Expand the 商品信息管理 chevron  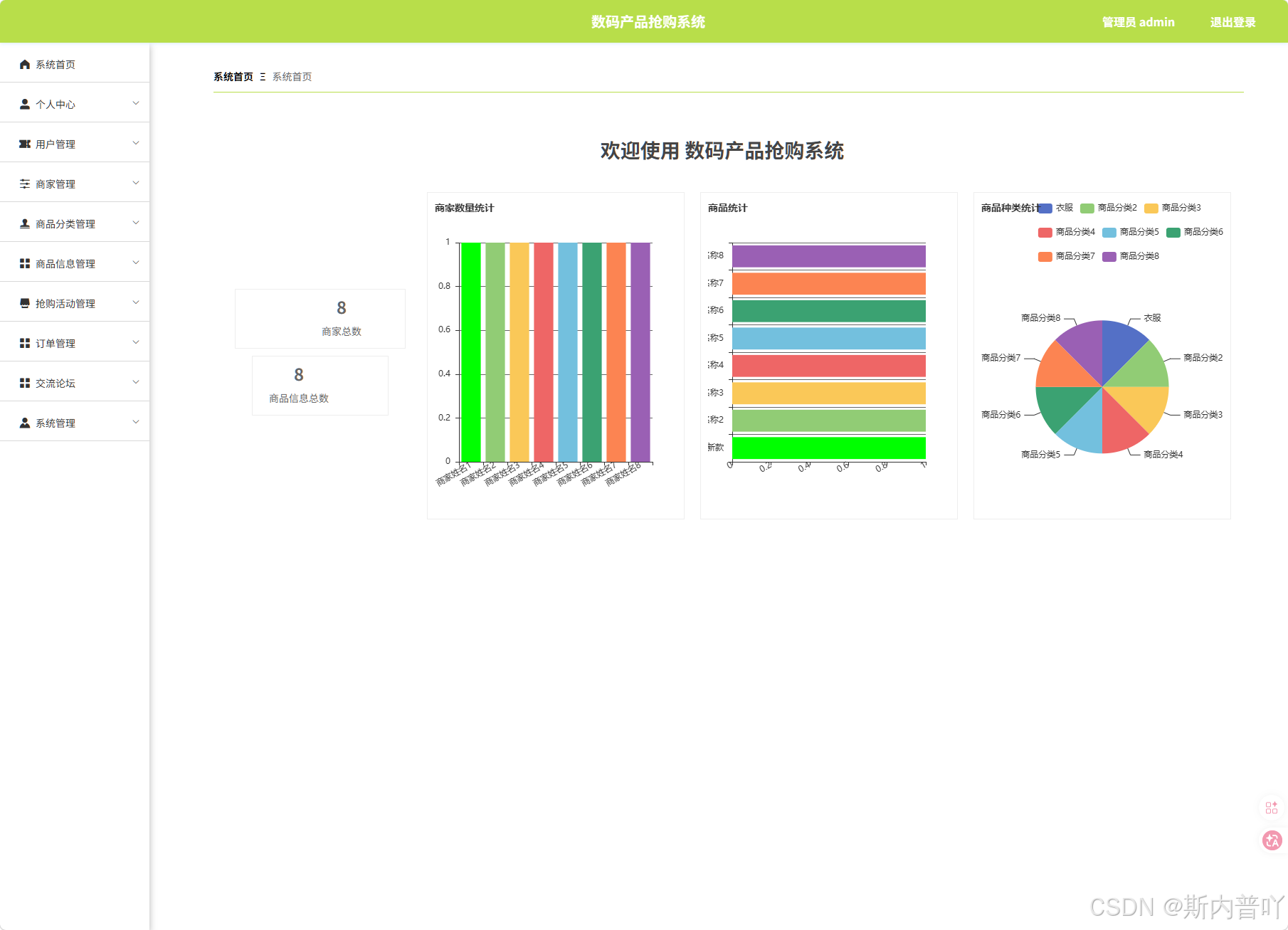coord(136,263)
